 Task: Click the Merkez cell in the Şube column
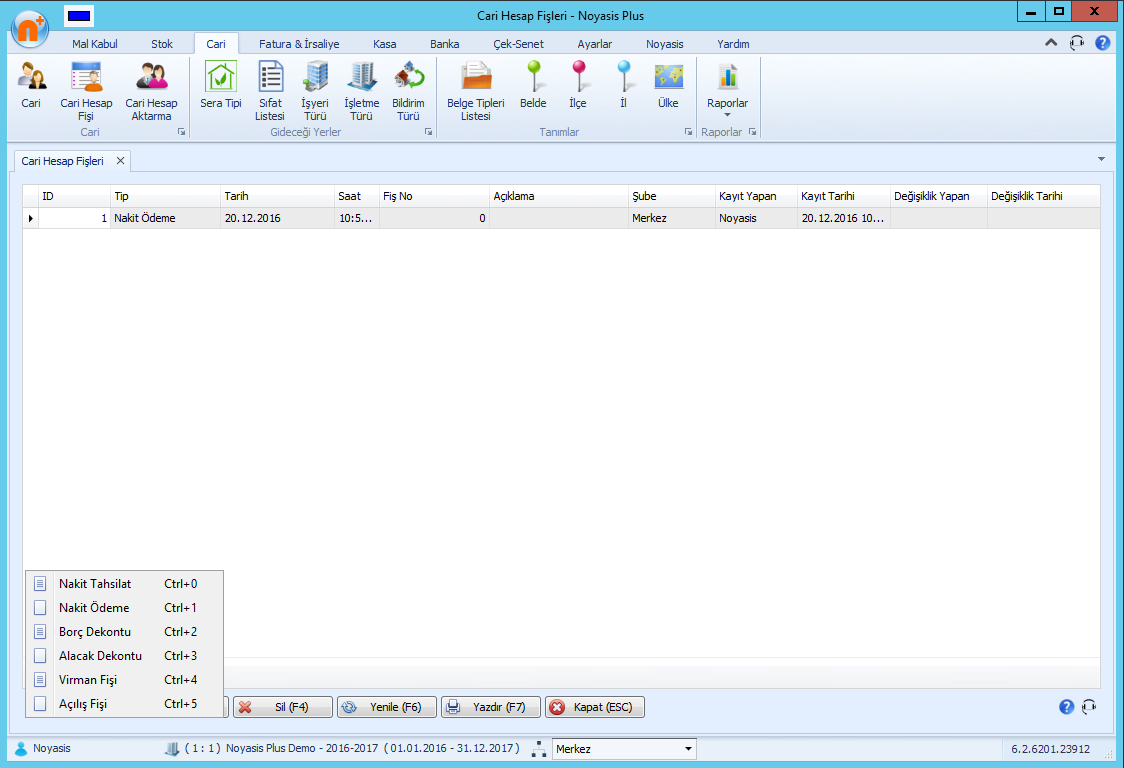(672, 218)
